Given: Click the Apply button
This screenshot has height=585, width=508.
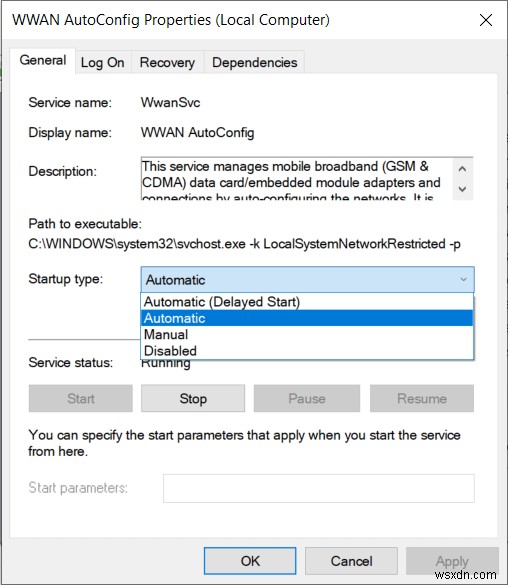Looking at the screenshot, I should coord(452,561).
